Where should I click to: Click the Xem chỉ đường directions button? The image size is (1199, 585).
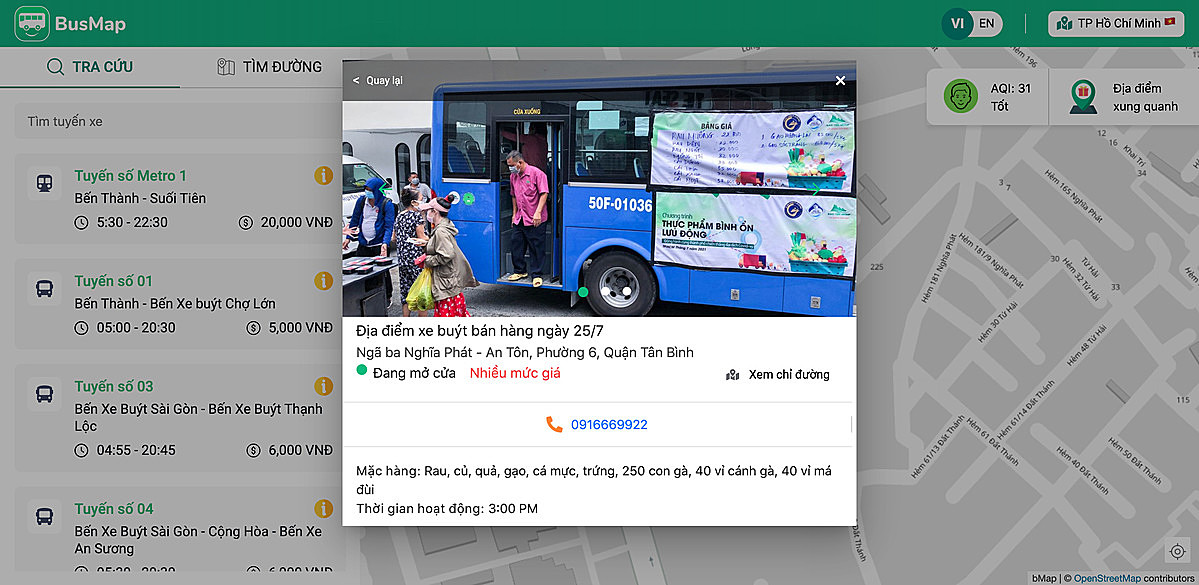pyautogui.click(x=789, y=374)
